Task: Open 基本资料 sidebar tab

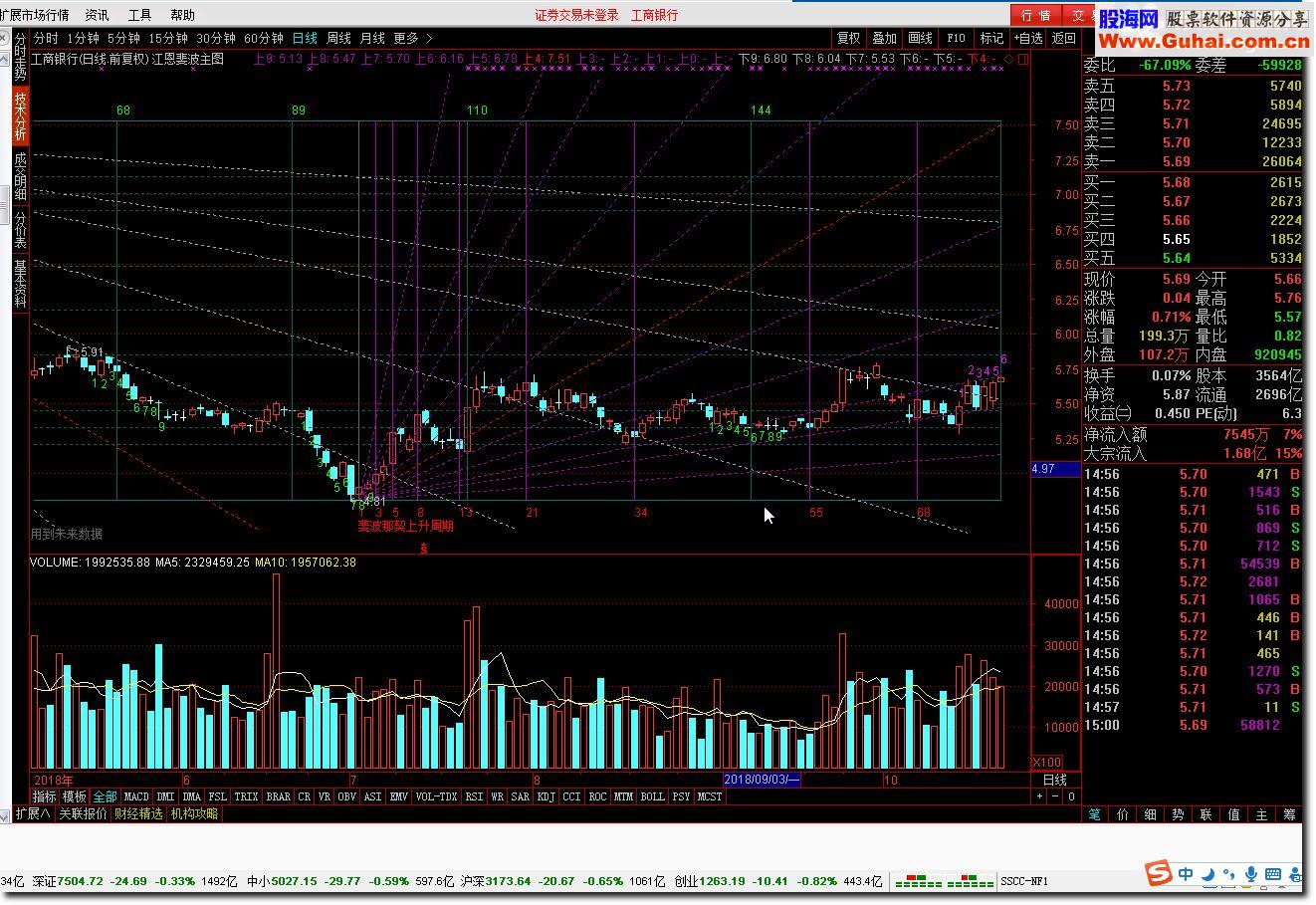Action: (x=20, y=284)
